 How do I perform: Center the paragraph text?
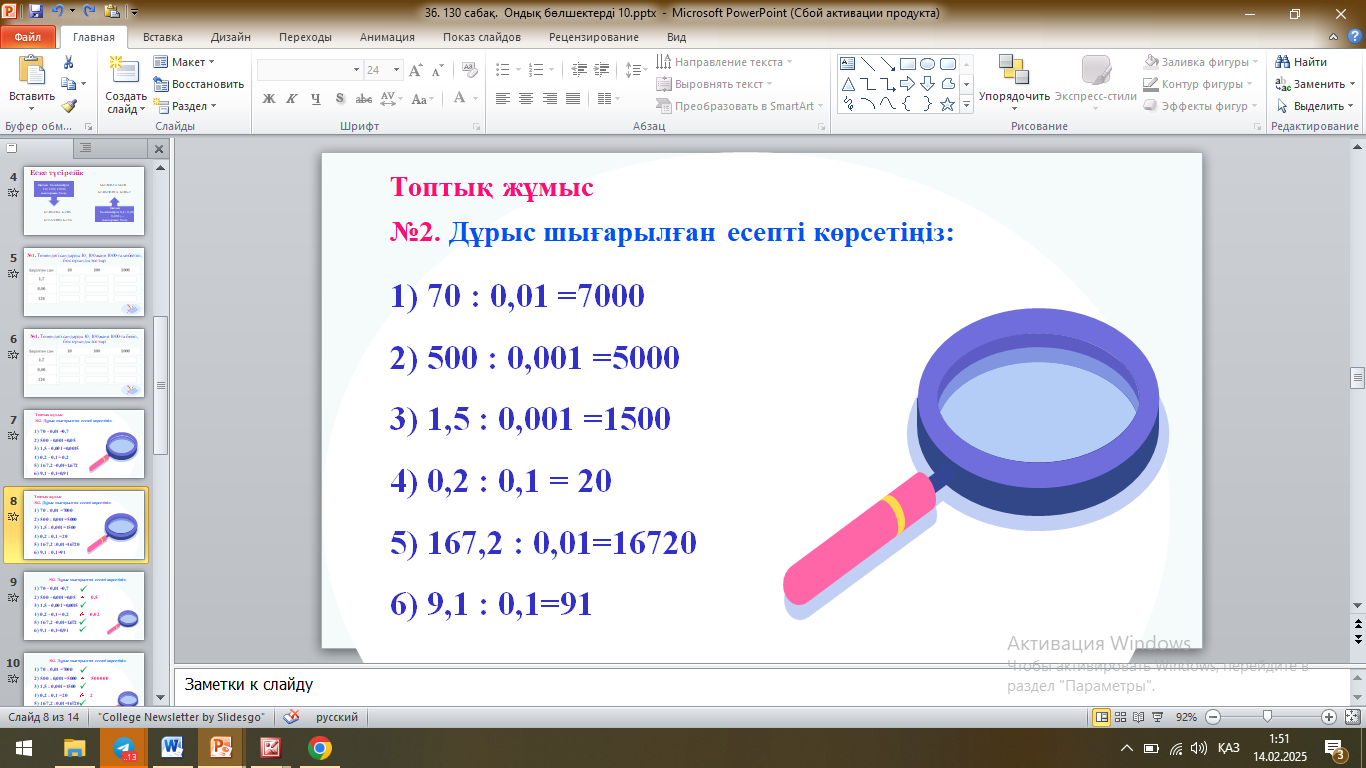click(527, 99)
